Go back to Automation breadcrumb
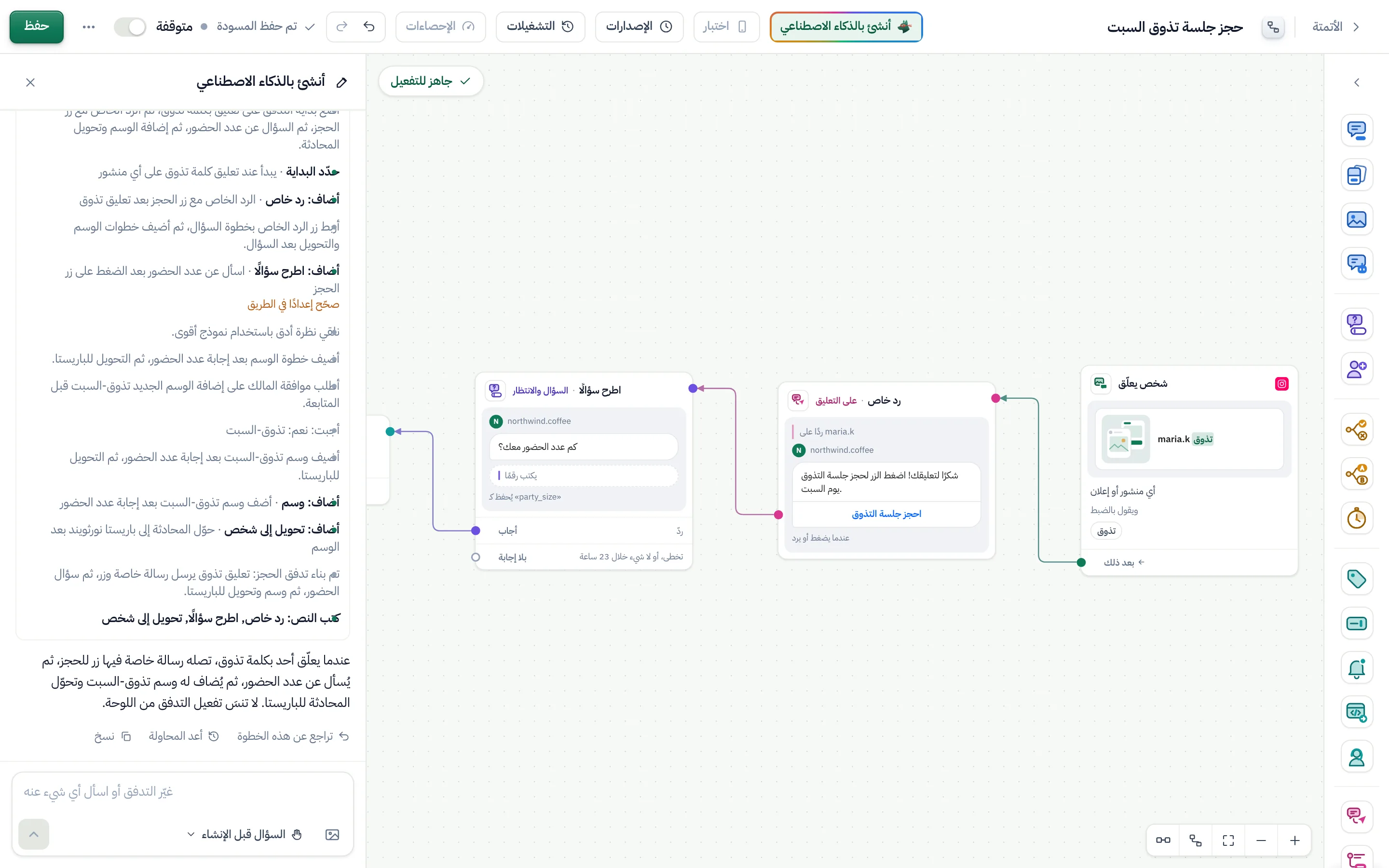1389x868 pixels. 1335,27
